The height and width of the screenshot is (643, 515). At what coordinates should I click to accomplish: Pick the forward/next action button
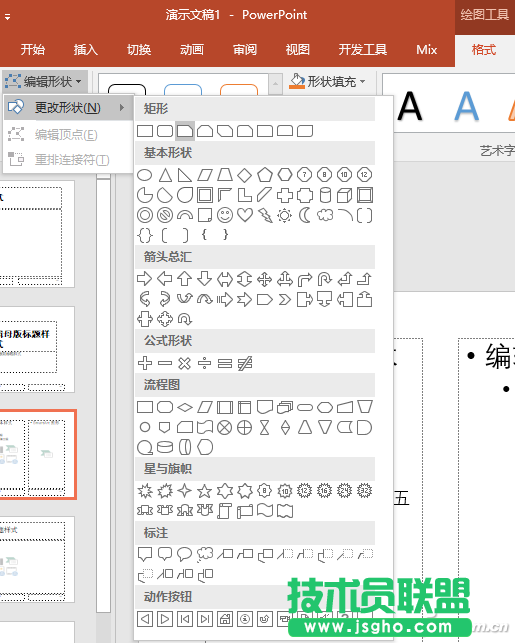coord(165,619)
